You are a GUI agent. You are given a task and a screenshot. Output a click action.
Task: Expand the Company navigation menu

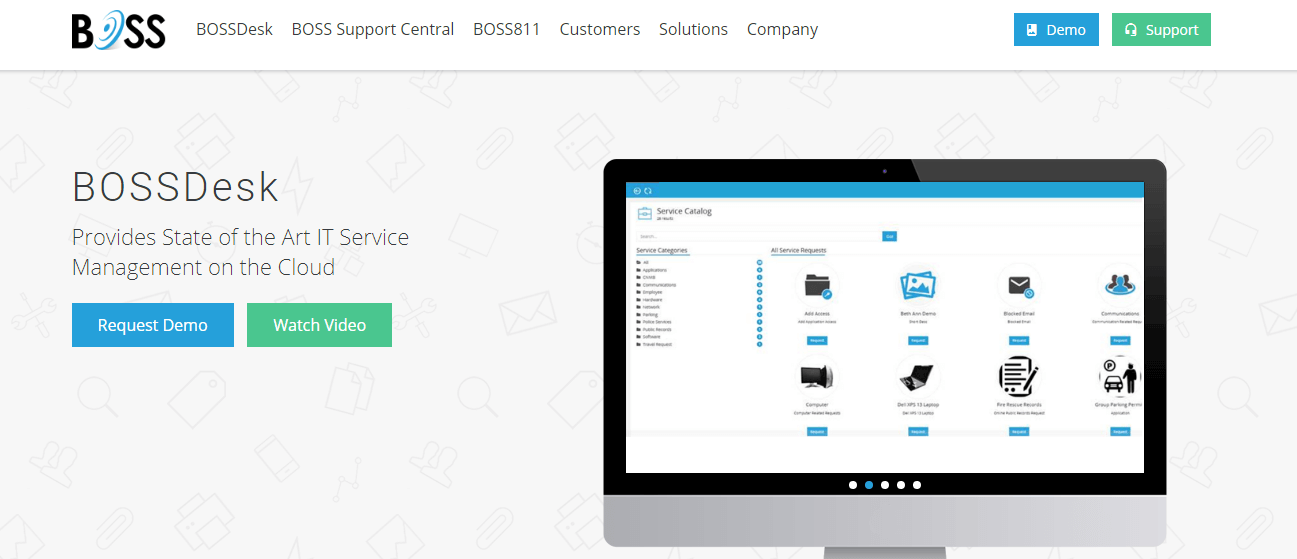click(x=782, y=30)
